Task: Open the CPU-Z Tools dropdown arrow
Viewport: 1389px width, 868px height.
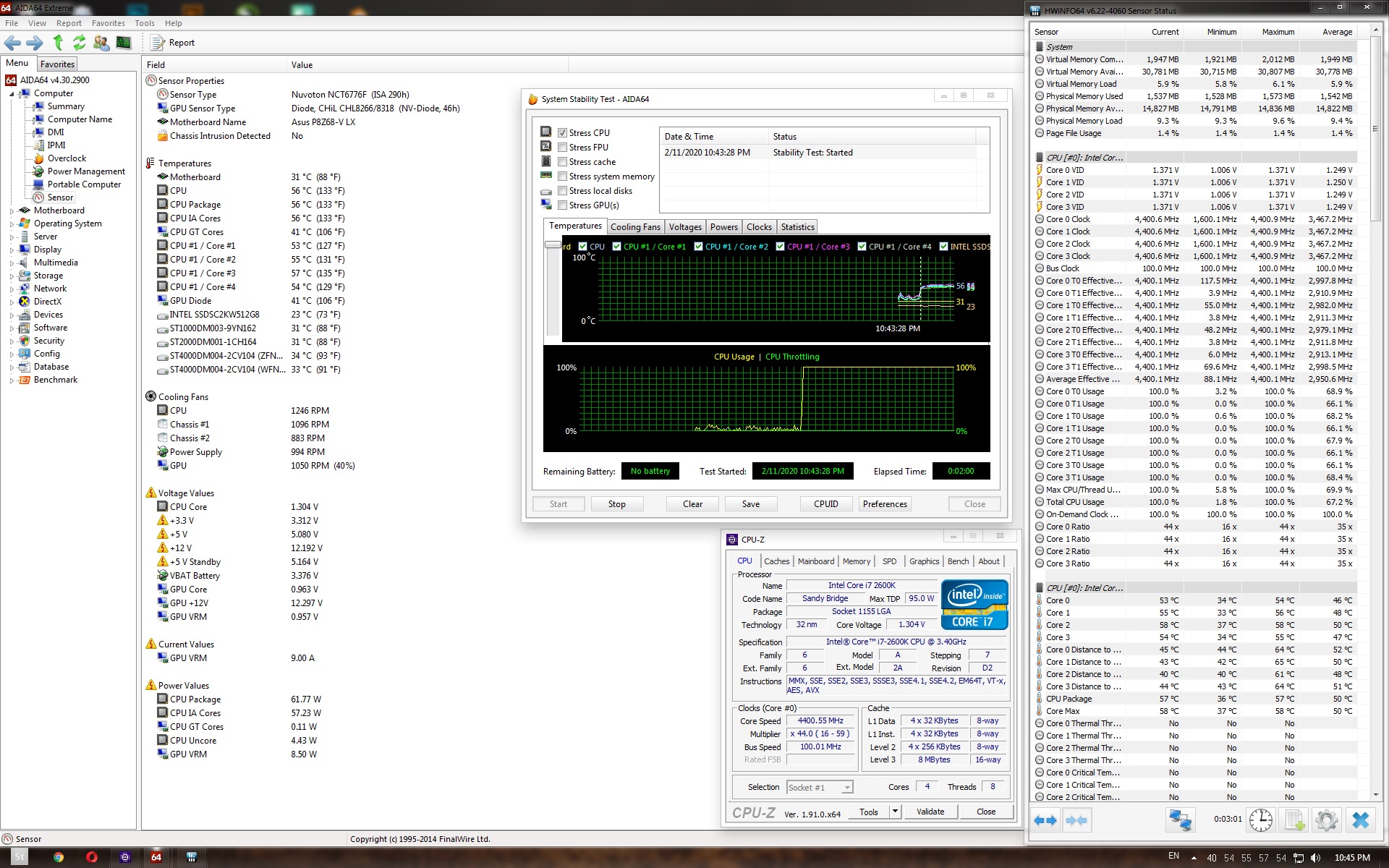Action: (x=895, y=812)
